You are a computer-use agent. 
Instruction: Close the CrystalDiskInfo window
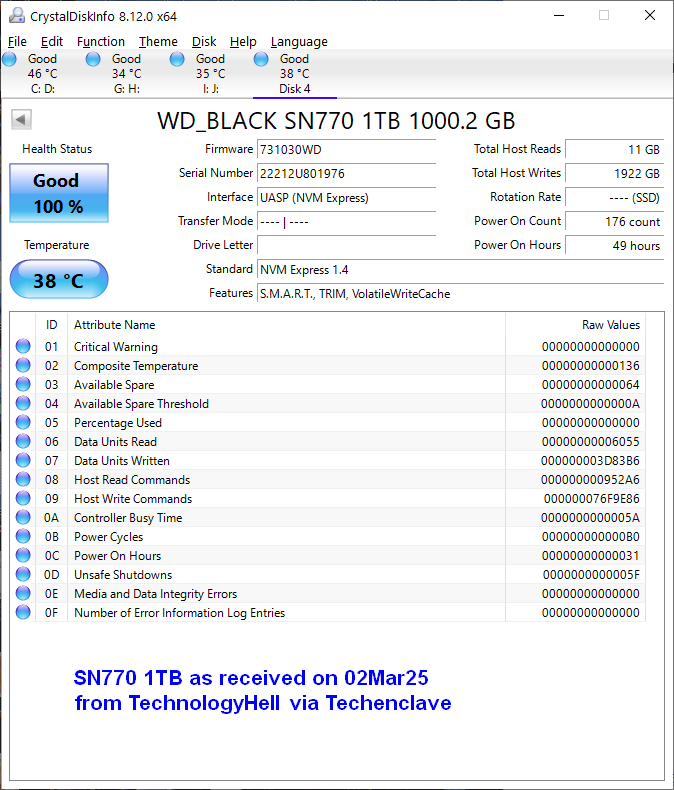(650, 16)
